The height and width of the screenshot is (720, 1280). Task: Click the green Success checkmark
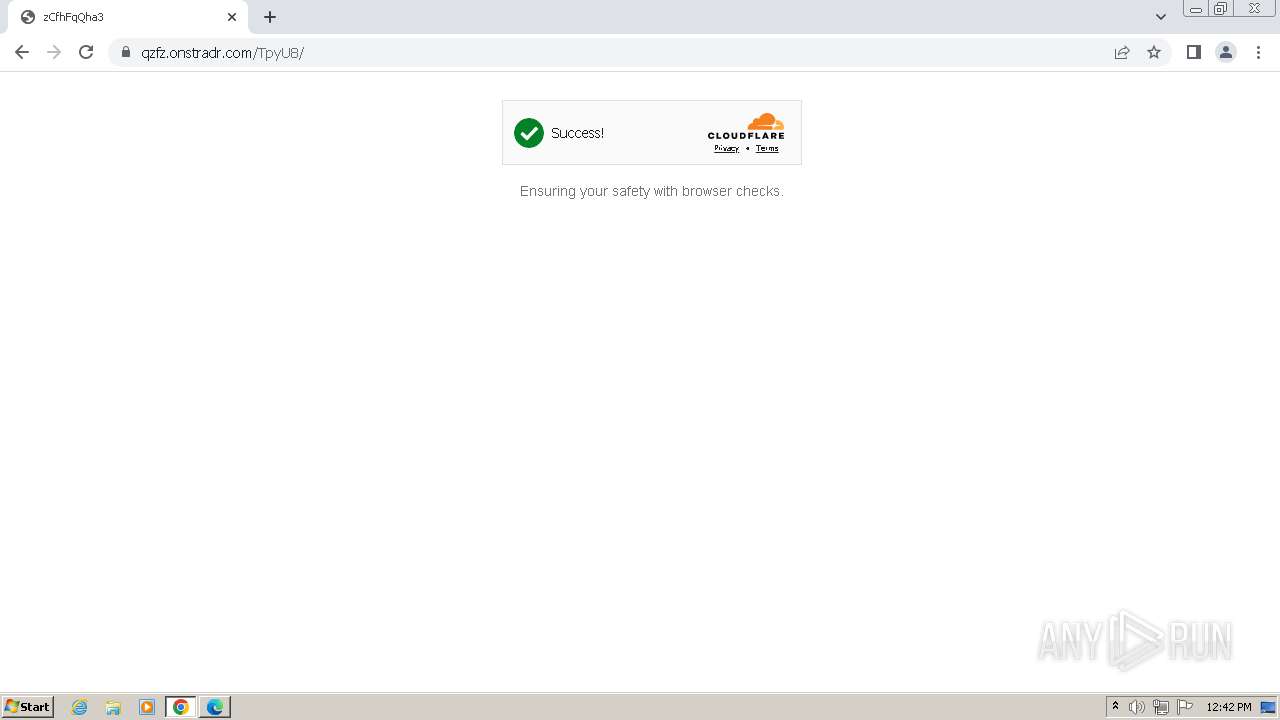[x=529, y=133]
